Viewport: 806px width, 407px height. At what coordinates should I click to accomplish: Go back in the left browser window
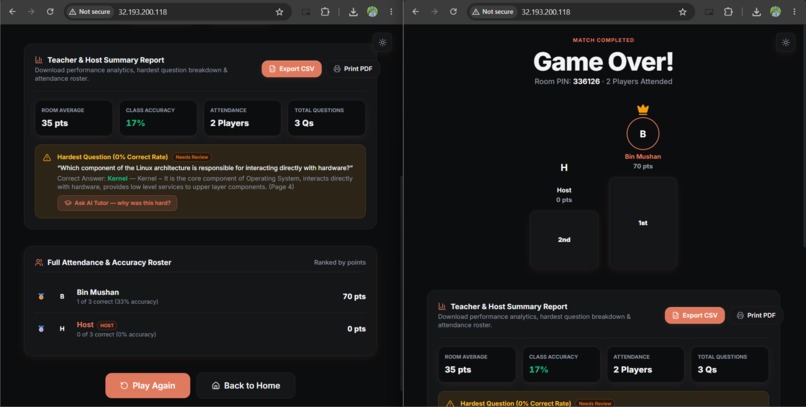point(13,11)
